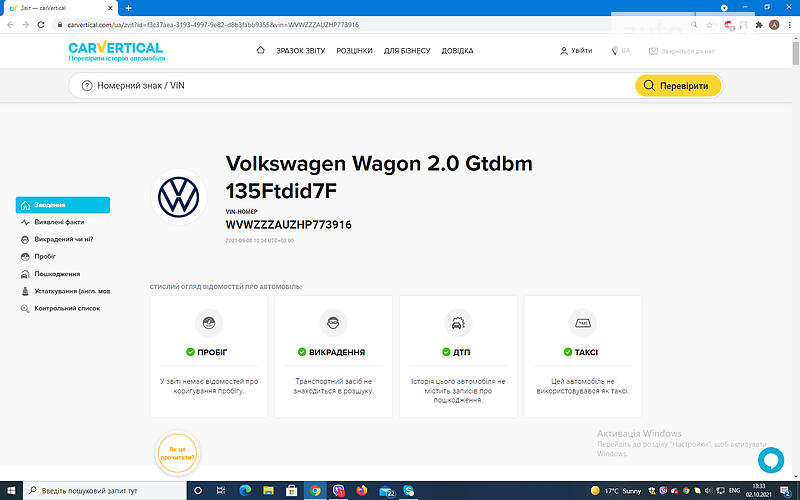The width and height of the screenshot is (800, 500).
Task: Close the carVertical browser tab
Action: point(111,8)
